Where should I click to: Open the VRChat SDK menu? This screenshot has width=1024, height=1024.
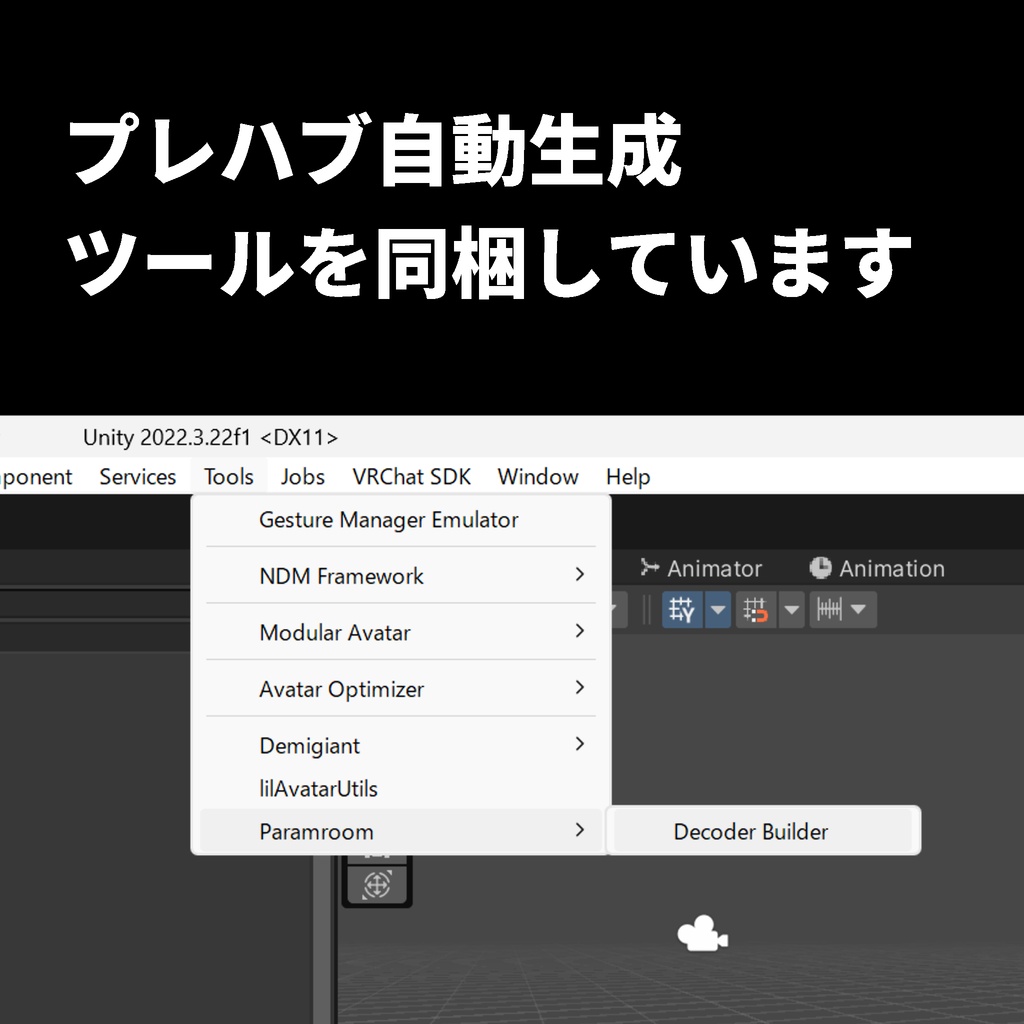pyautogui.click(x=411, y=477)
